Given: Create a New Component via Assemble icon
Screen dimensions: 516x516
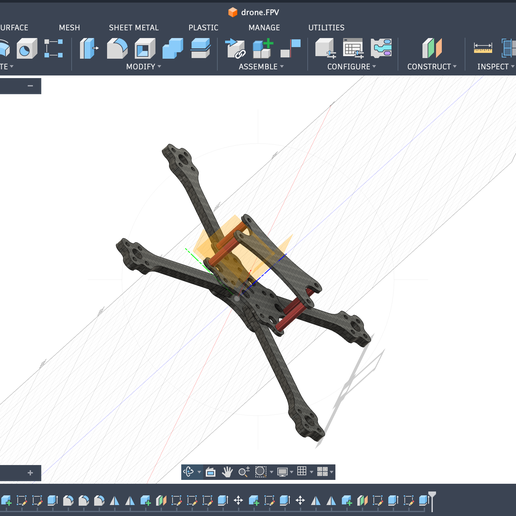Looking at the screenshot, I should click(x=263, y=49).
